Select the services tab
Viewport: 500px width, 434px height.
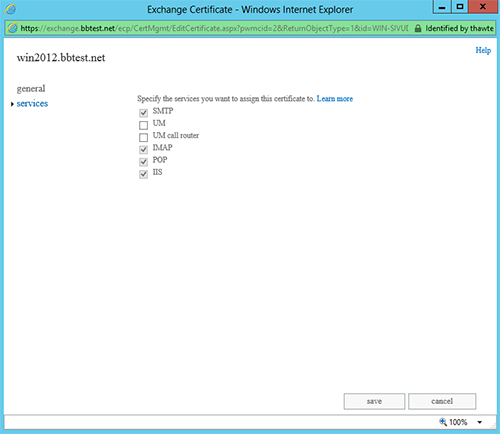[32, 103]
